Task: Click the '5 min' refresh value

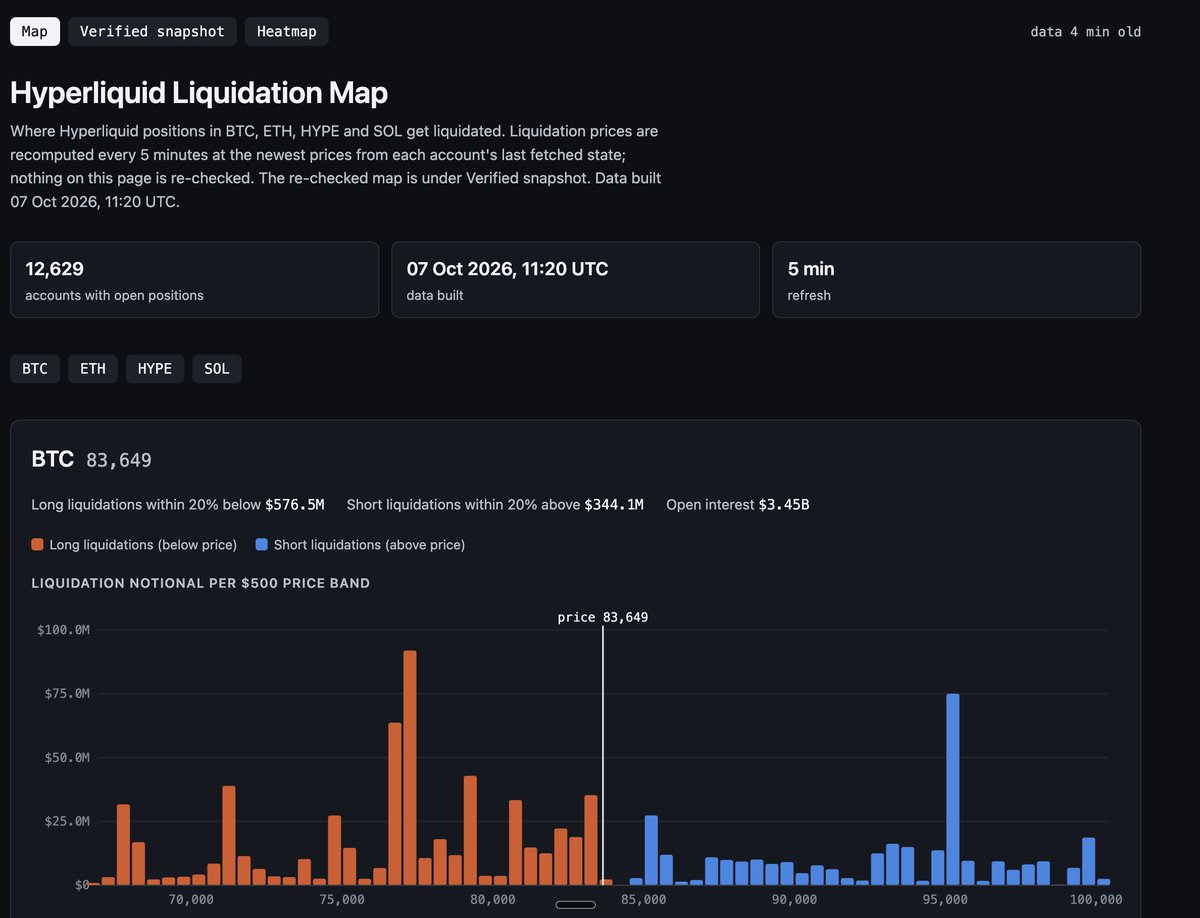Action: click(811, 269)
